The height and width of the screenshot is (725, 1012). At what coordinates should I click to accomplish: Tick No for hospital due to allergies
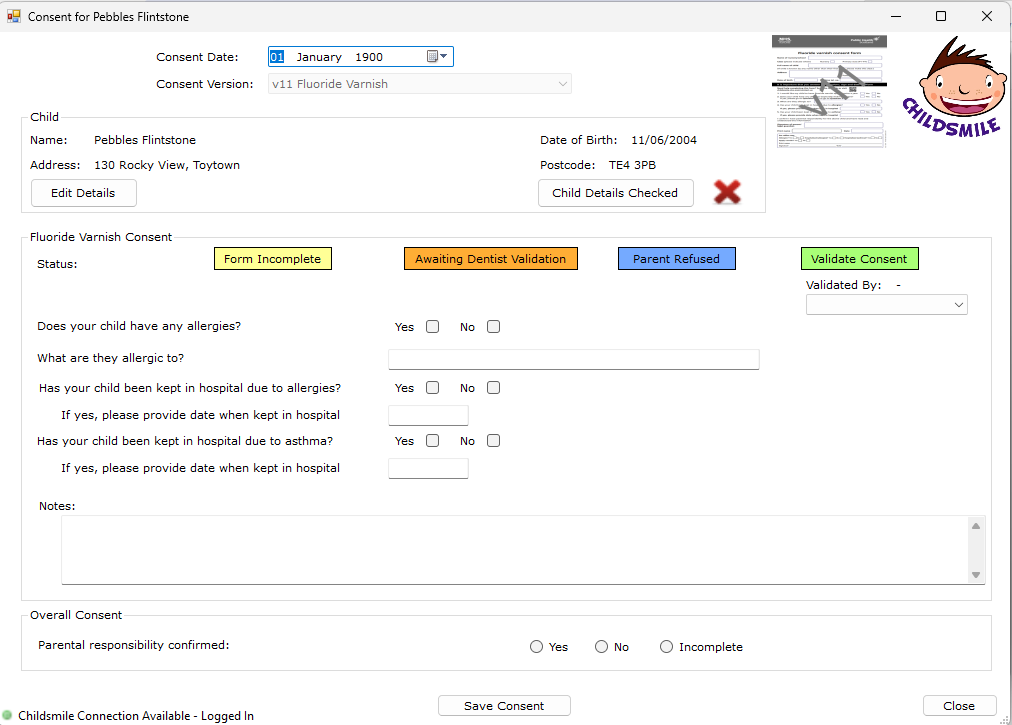(x=493, y=388)
